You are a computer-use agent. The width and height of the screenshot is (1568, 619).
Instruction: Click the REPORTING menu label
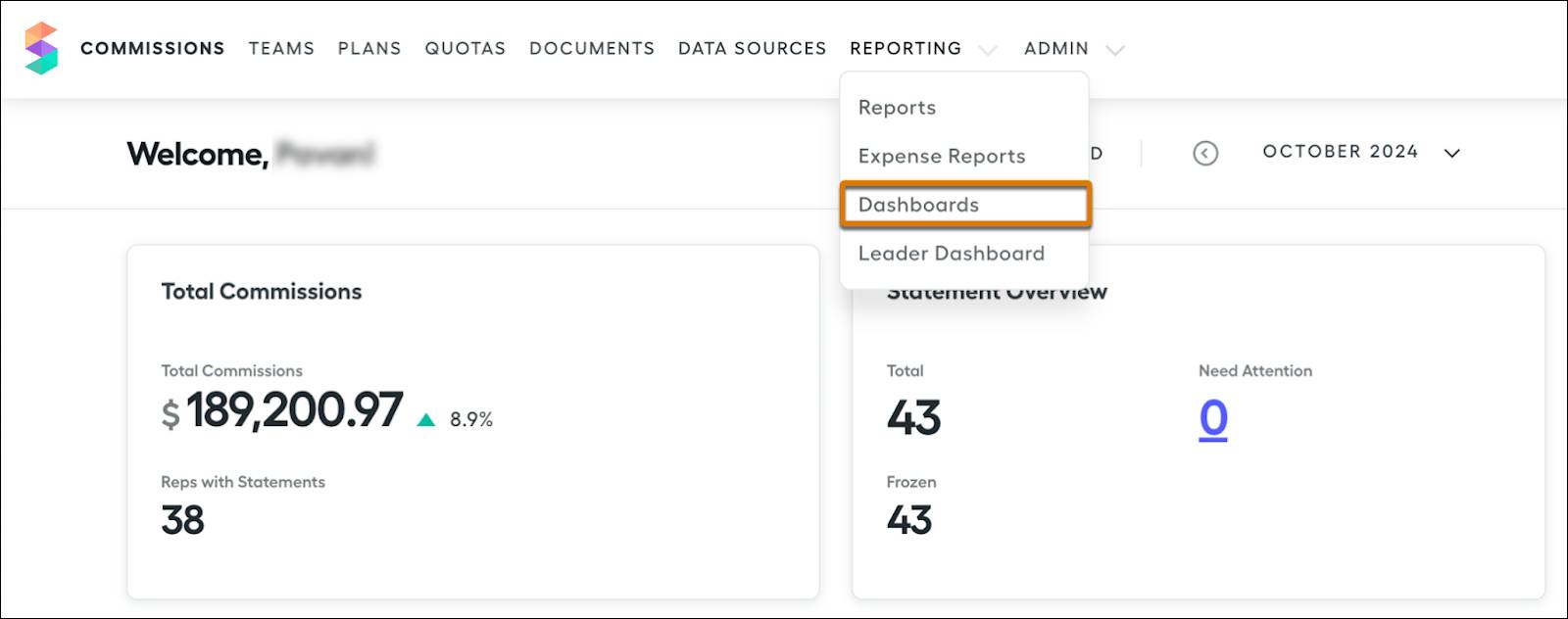pos(906,48)
